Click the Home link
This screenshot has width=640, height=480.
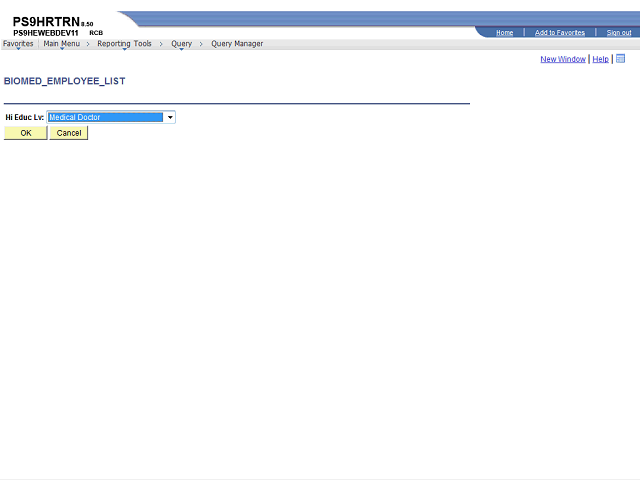tap(504, 33)
